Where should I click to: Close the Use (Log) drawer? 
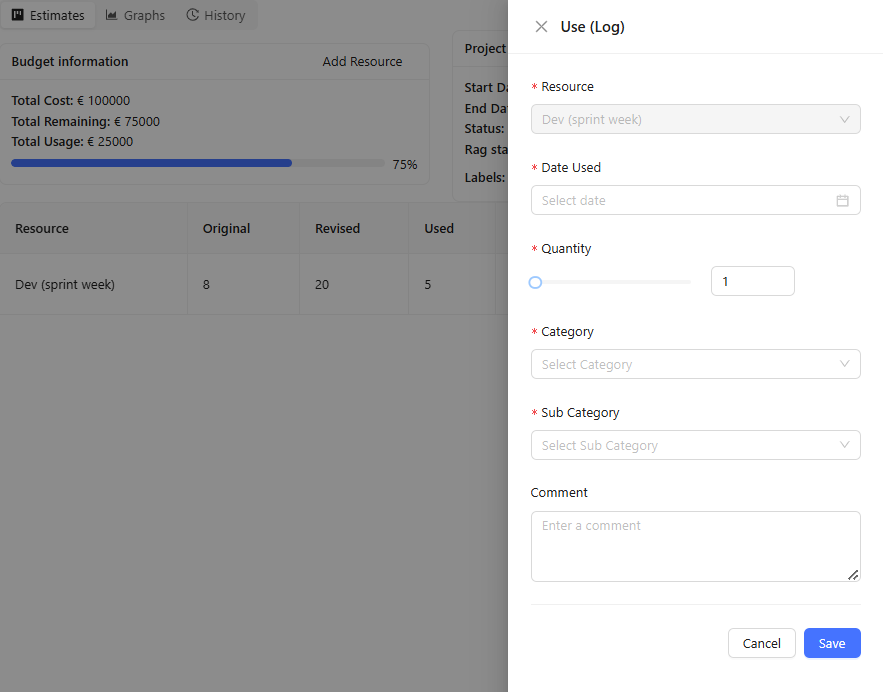[541, 27]
